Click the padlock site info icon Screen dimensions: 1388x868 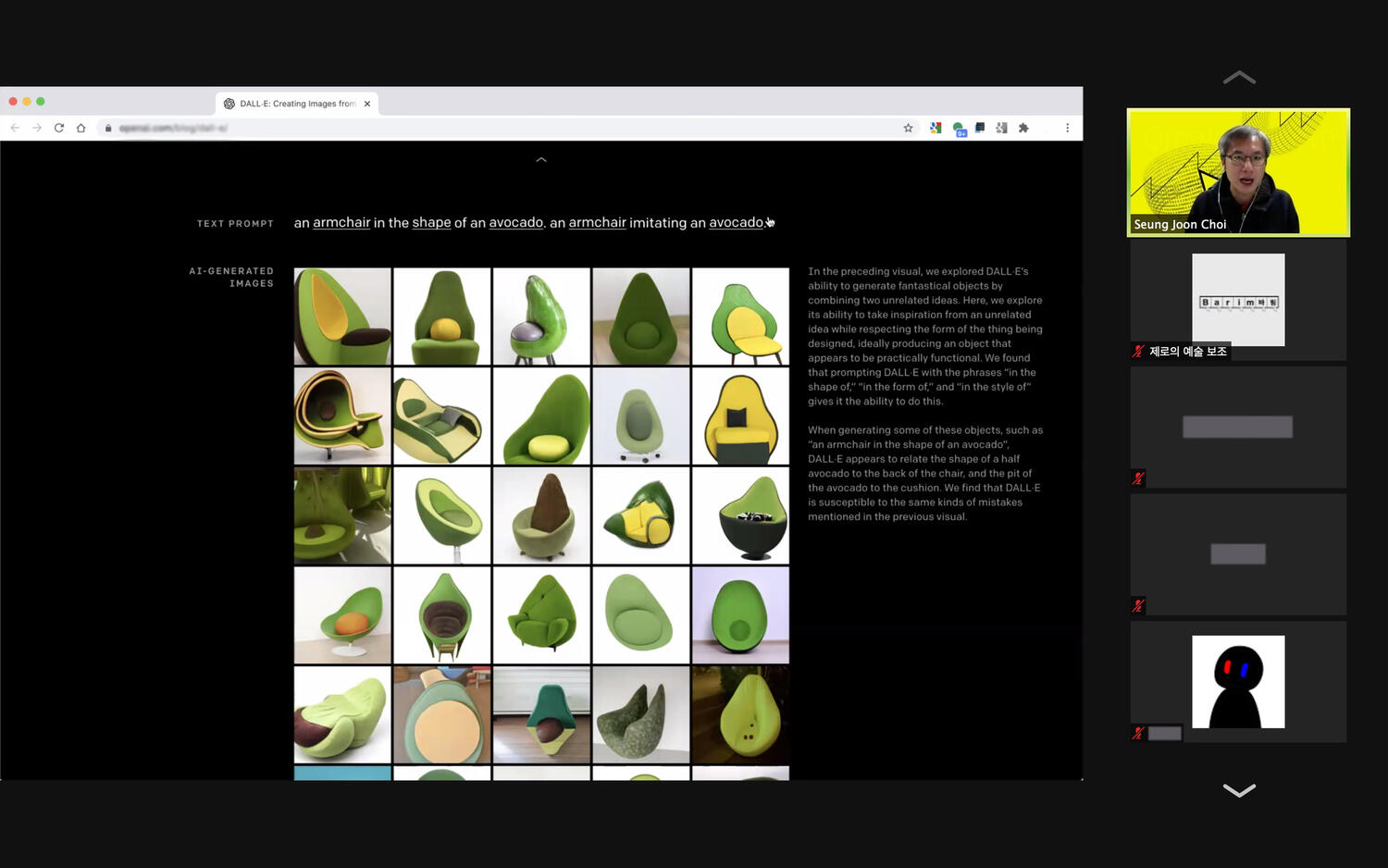pos(108,128)
